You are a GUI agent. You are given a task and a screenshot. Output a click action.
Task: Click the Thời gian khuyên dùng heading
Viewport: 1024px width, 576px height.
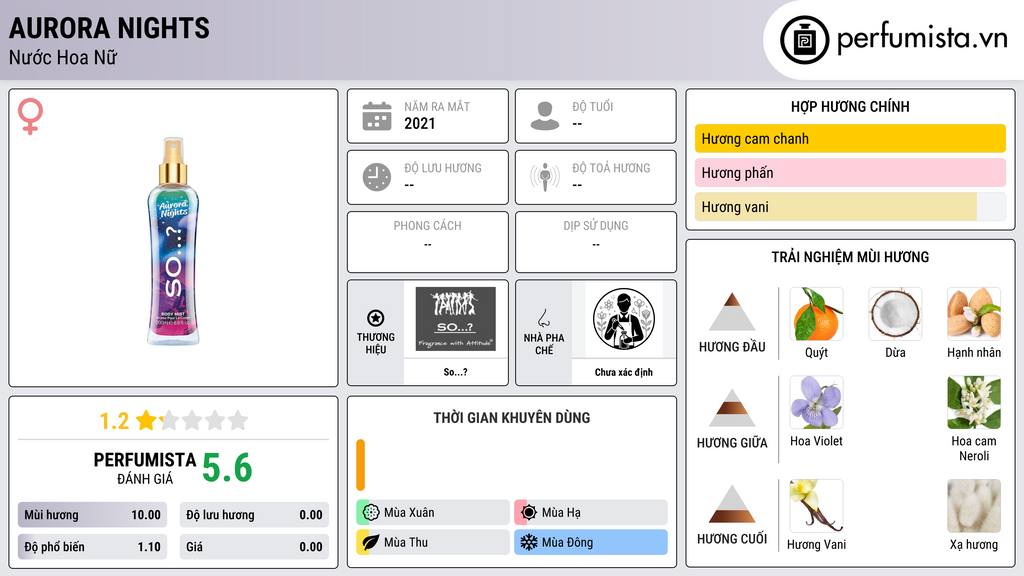pos(512,417)
